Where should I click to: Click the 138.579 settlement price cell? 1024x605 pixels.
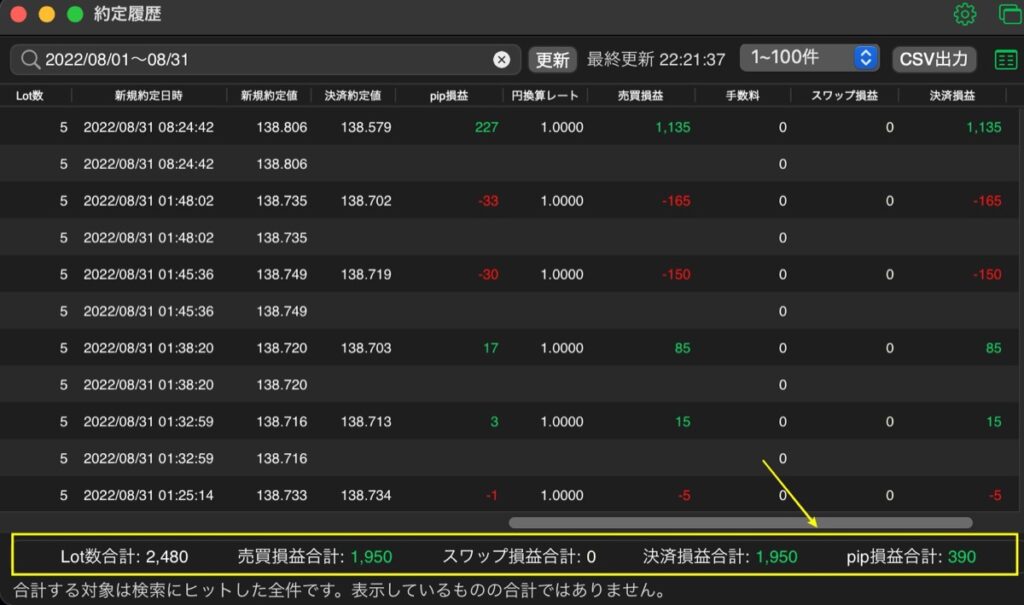click(366, 127)
